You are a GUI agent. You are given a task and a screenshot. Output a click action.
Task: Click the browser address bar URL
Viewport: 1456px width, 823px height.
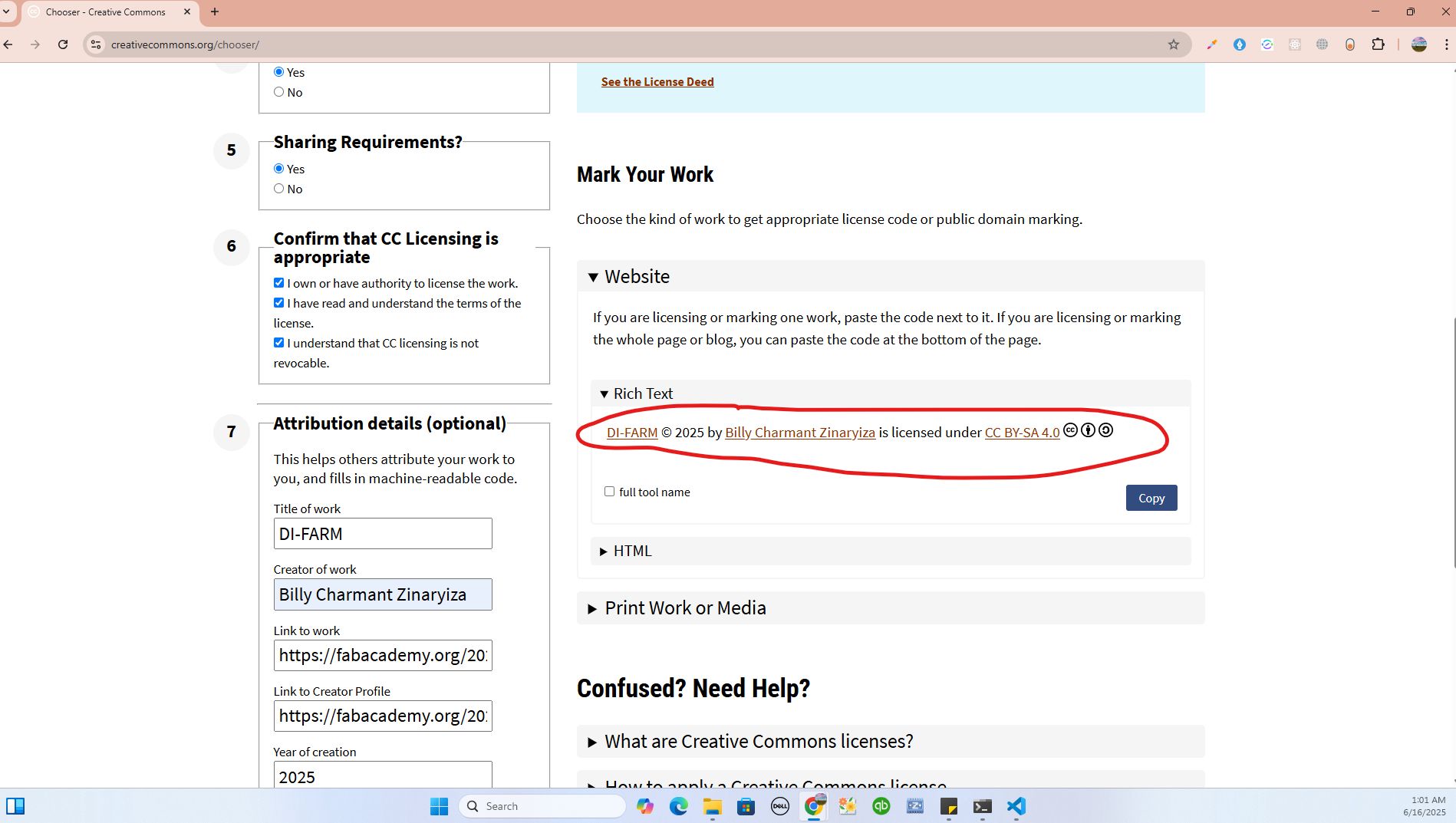coord(185,44)
